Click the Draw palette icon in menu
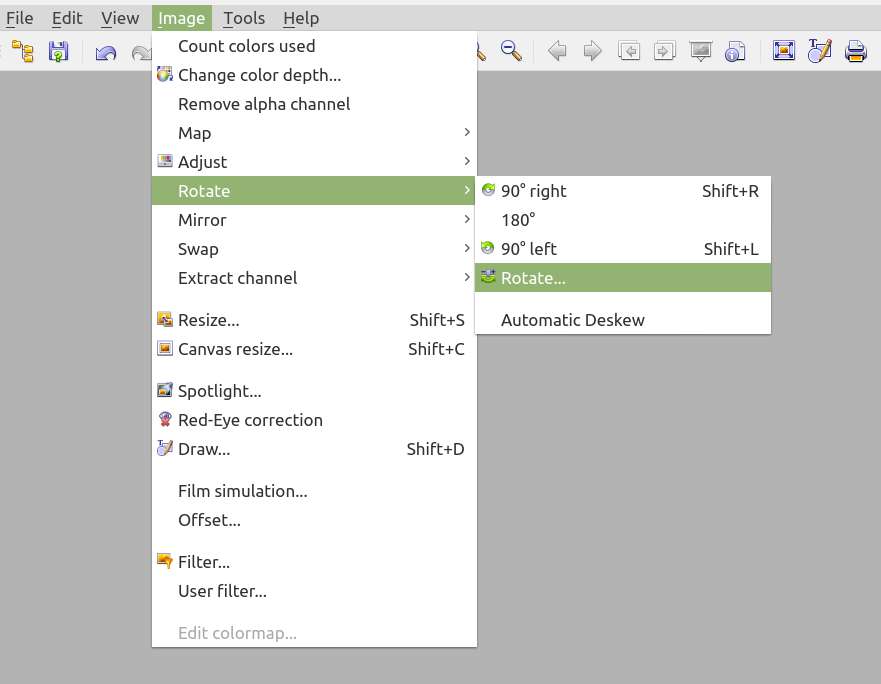Screen dimensions: 881x684 (165, 448)
